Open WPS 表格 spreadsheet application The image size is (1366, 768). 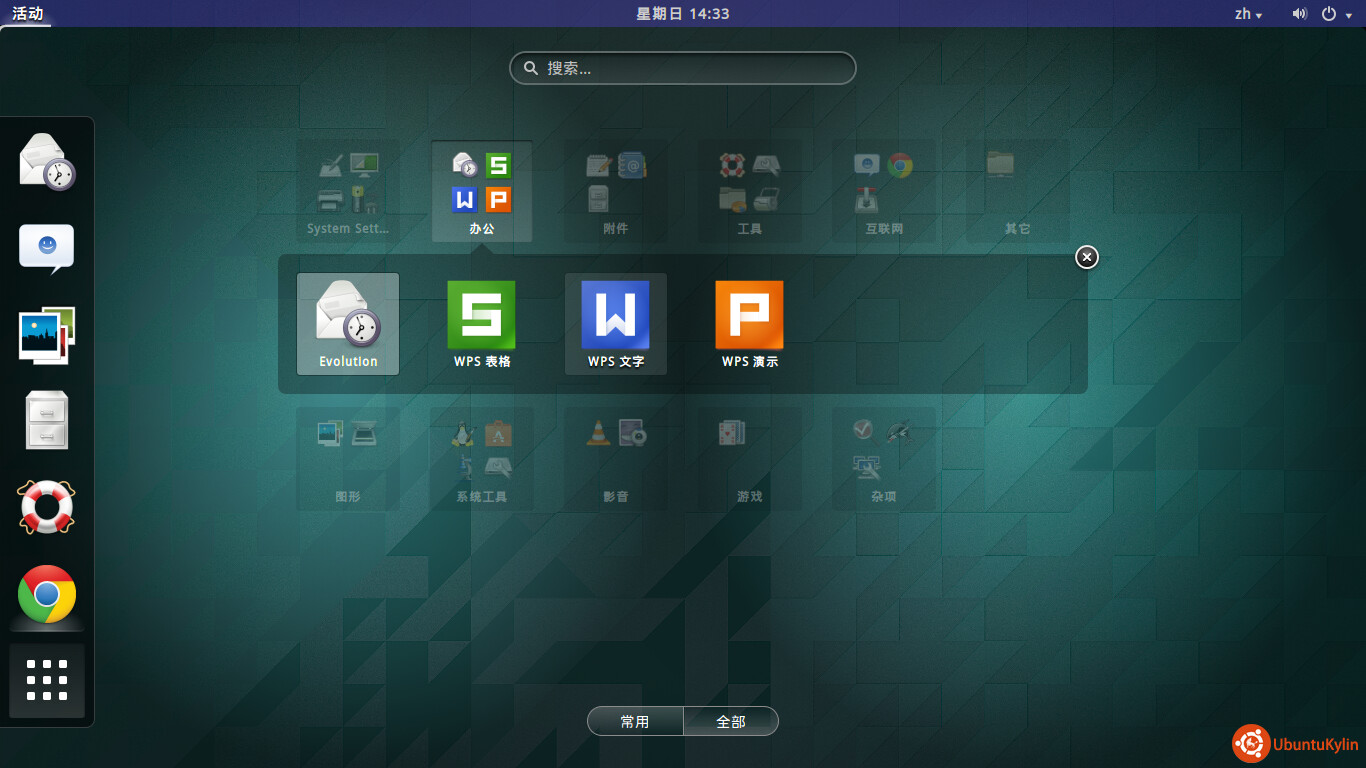482,323
